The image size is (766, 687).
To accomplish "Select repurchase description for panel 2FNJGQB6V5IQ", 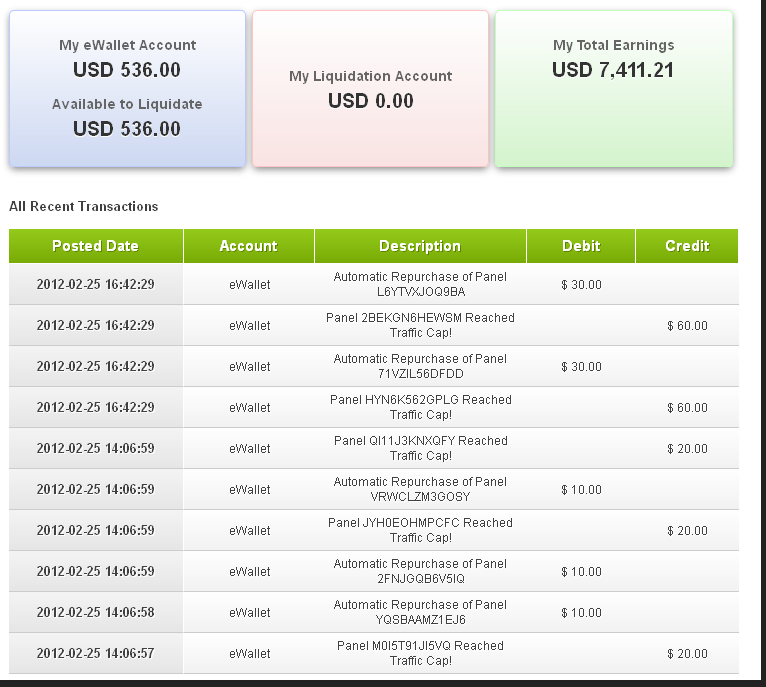I will [420, 572].
